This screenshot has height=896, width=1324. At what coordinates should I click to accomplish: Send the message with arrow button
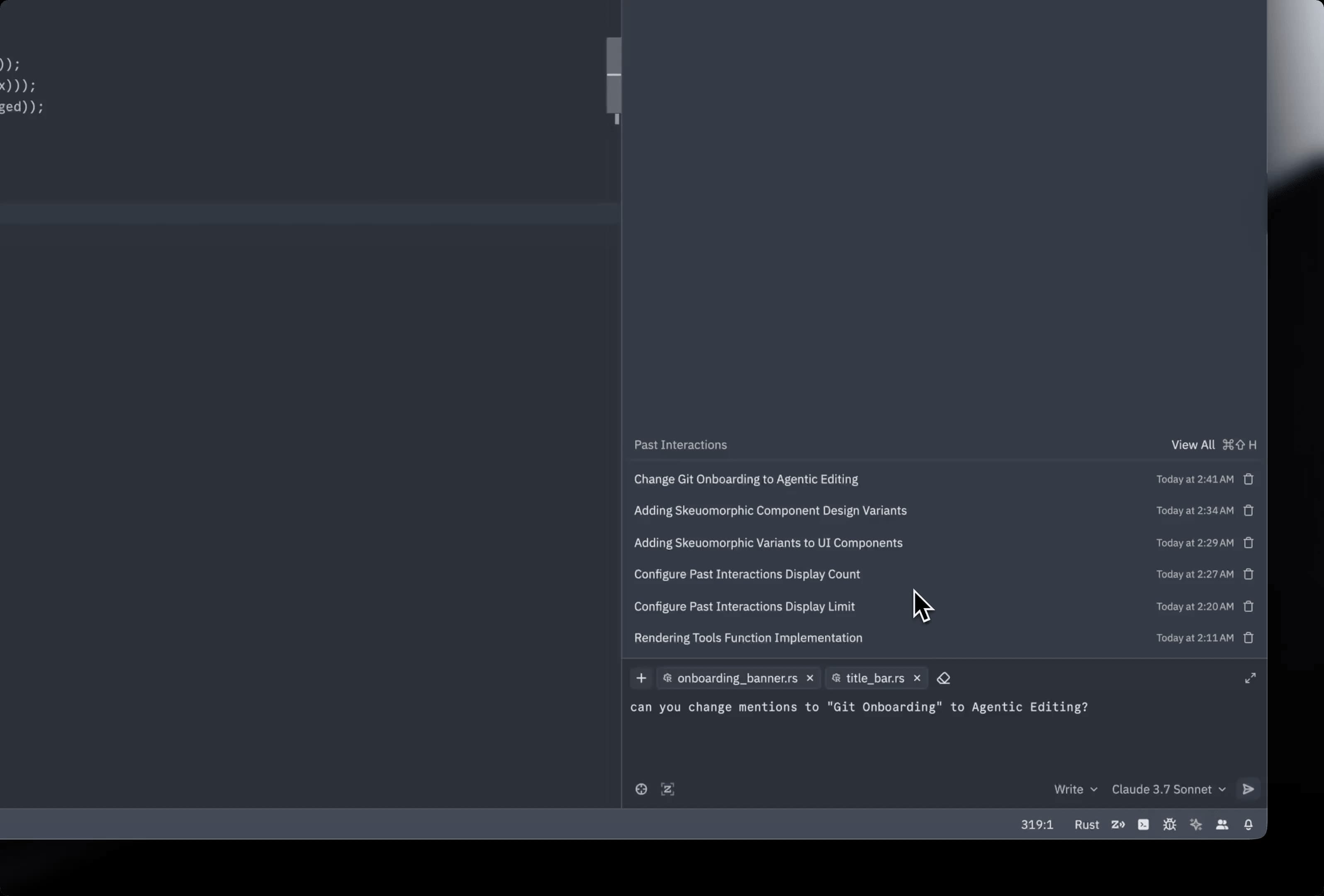coord(1248,789)
